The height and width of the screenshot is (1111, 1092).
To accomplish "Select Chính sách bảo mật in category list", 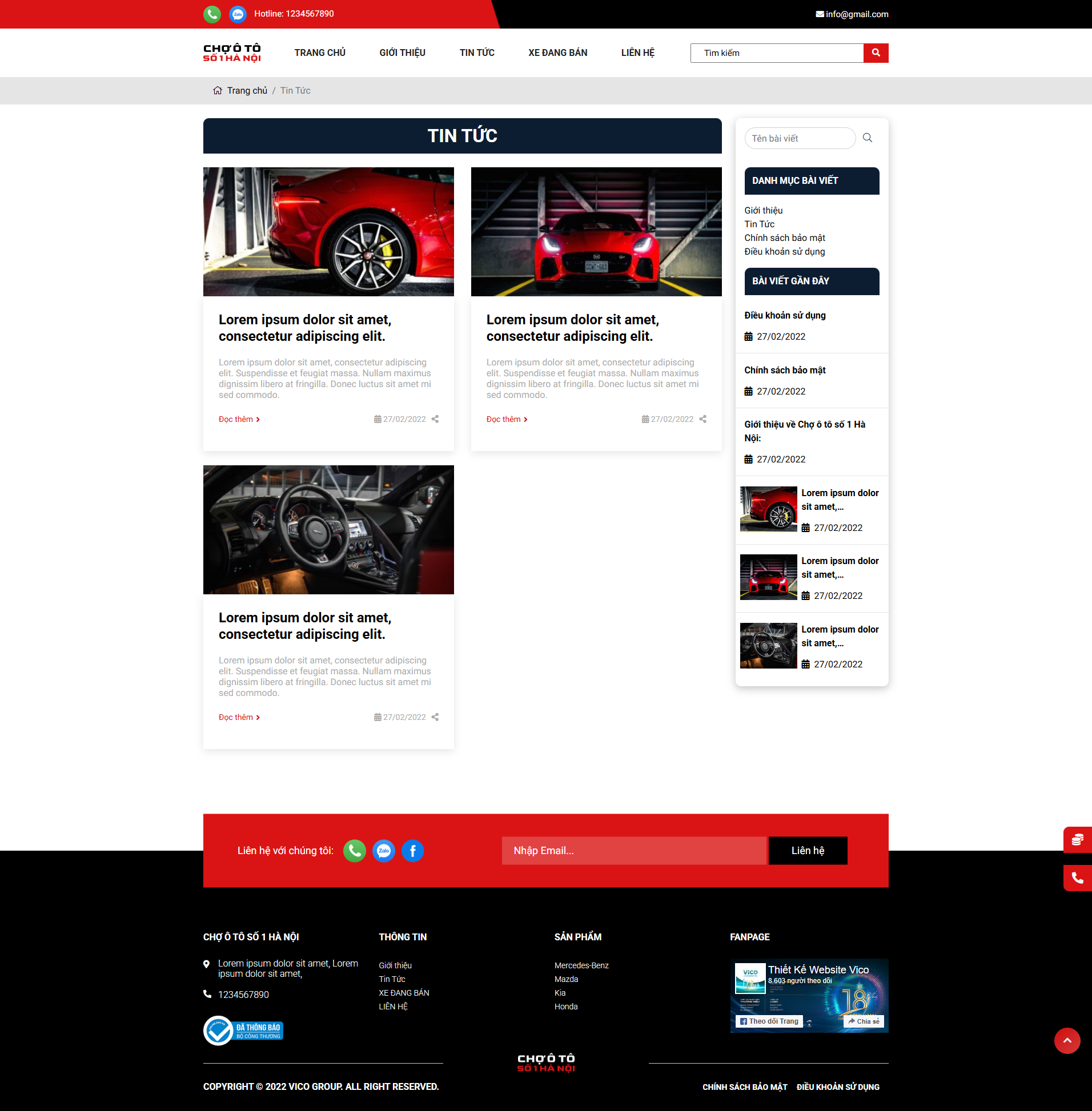I will coord(784,238).
